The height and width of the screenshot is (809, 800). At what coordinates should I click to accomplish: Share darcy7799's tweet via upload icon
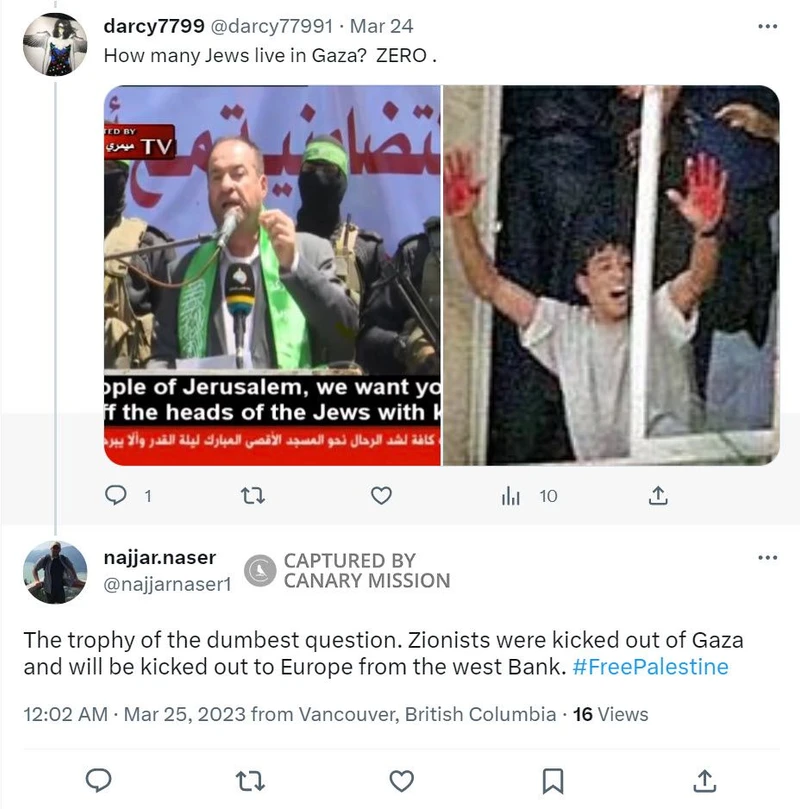658,495
